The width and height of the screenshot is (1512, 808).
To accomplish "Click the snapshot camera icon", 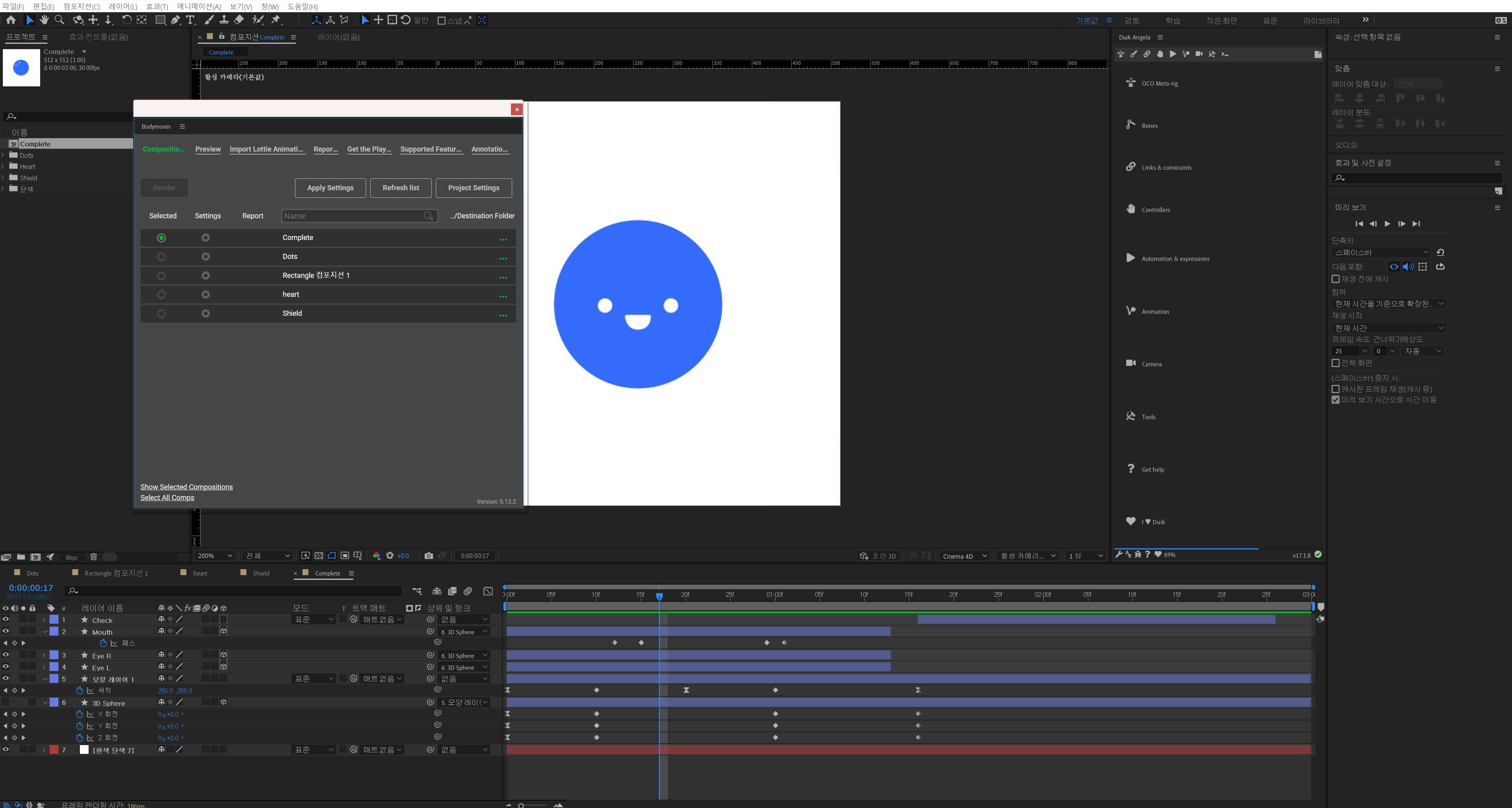I will tap(428, 556).
